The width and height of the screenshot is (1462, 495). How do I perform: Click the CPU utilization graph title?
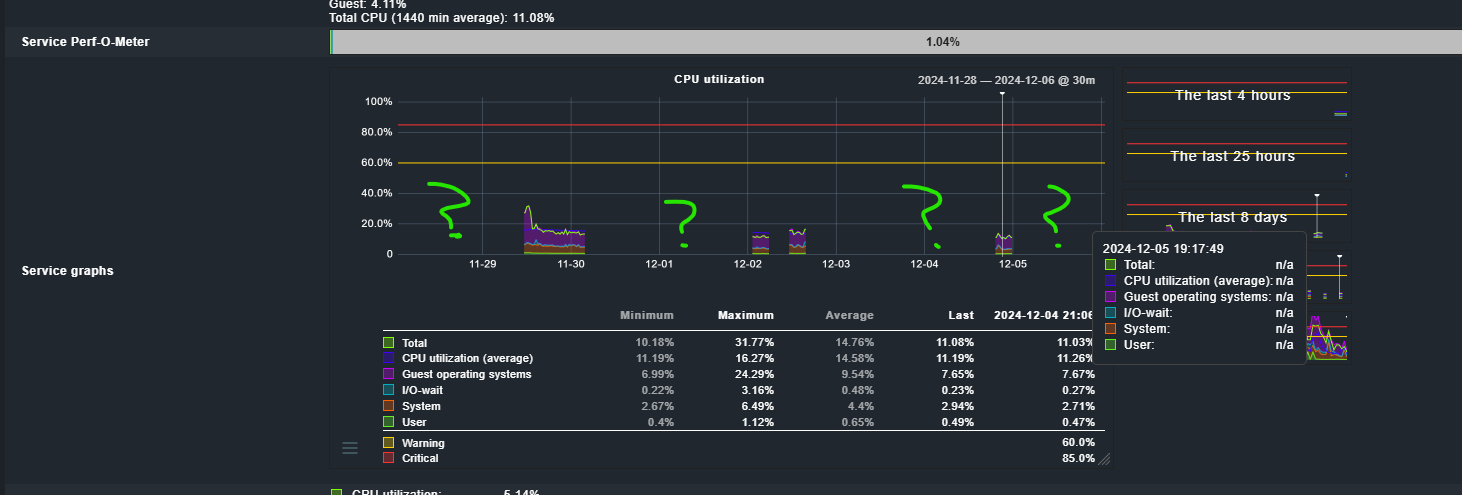(719, 79)
